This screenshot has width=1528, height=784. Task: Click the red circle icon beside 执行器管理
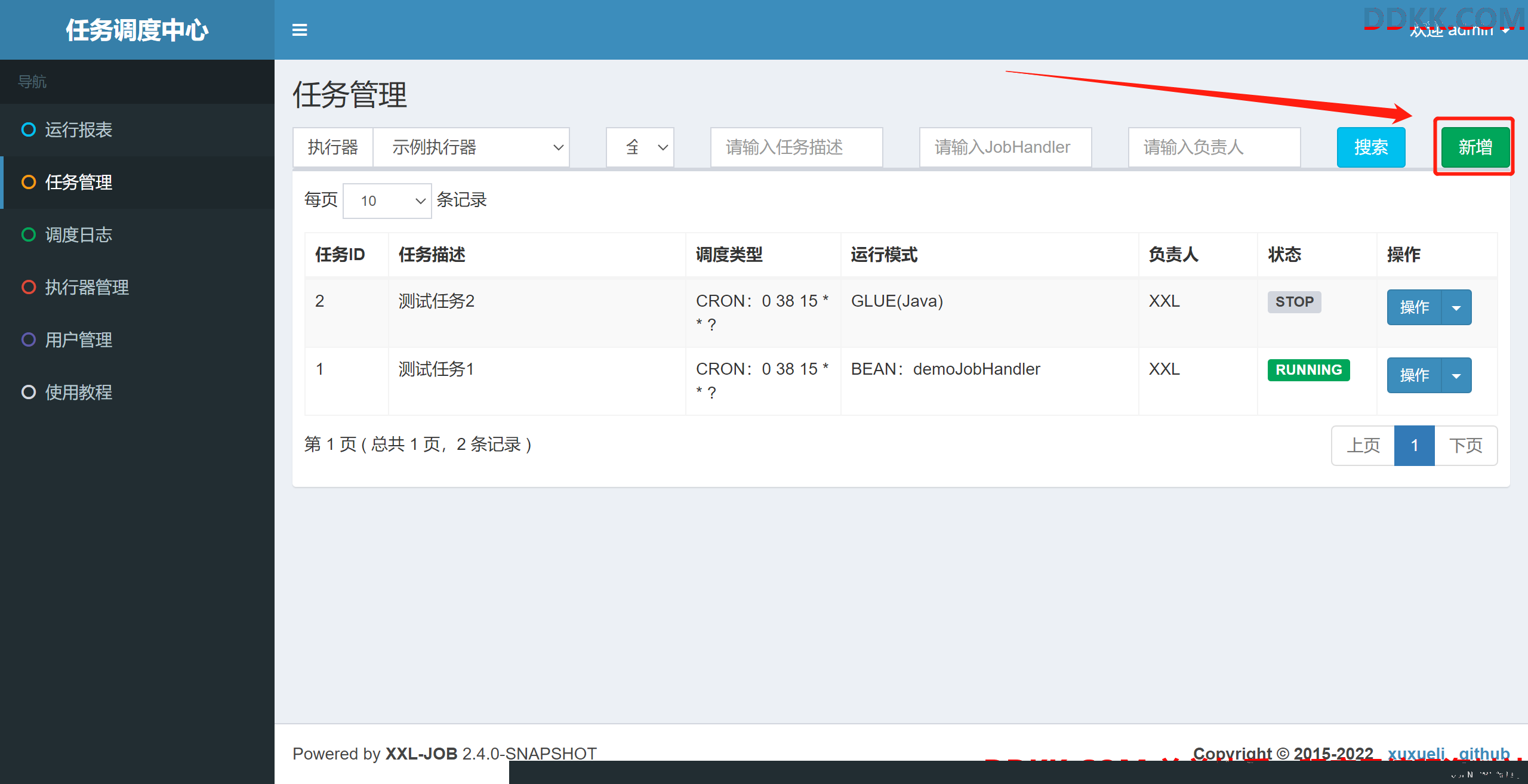tap(28, 287)
